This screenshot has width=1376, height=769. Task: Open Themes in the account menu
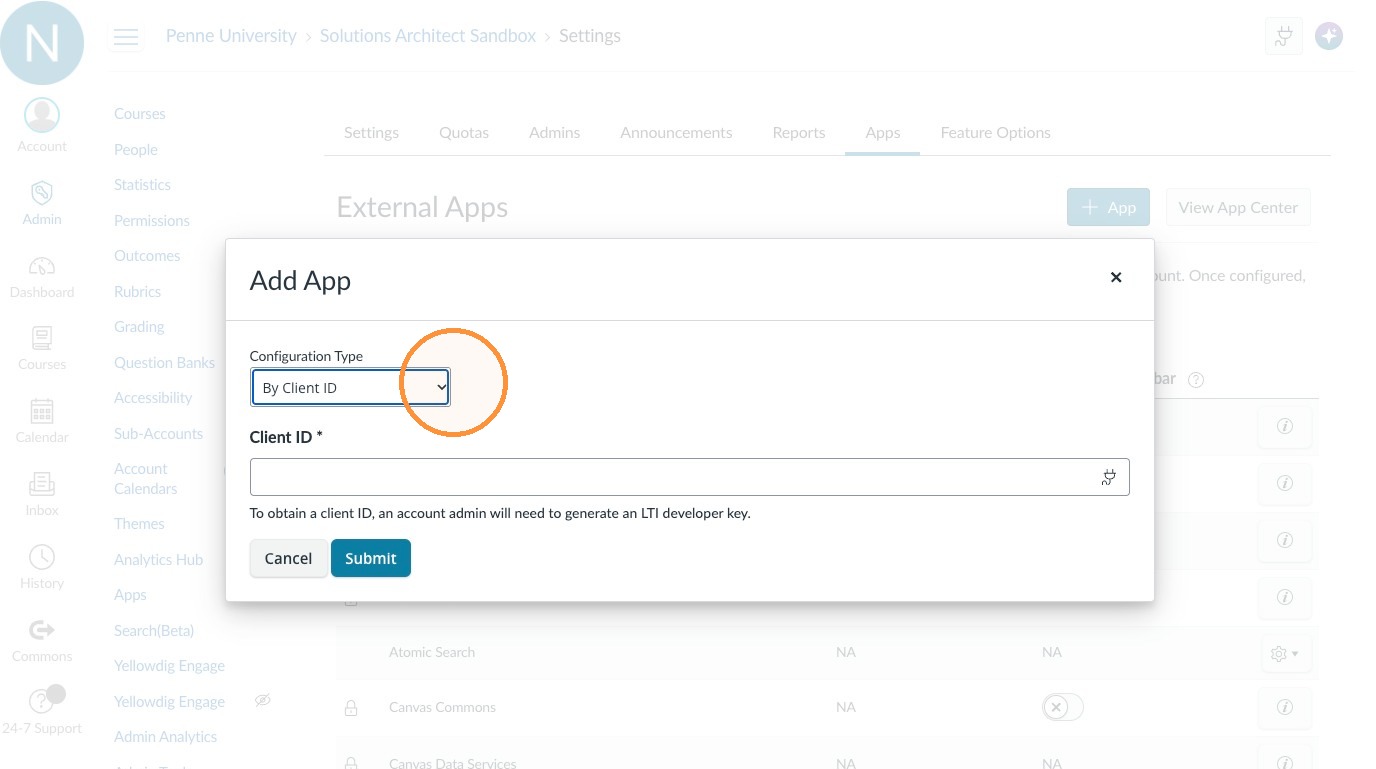point(139,524)
